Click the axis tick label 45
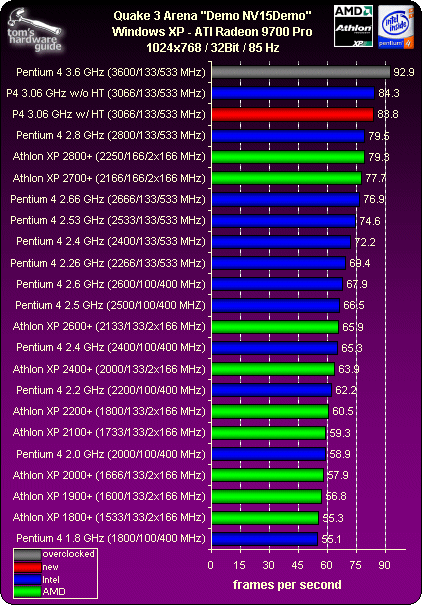The width and height of the screenshot is (423, 606). [297, 565]
